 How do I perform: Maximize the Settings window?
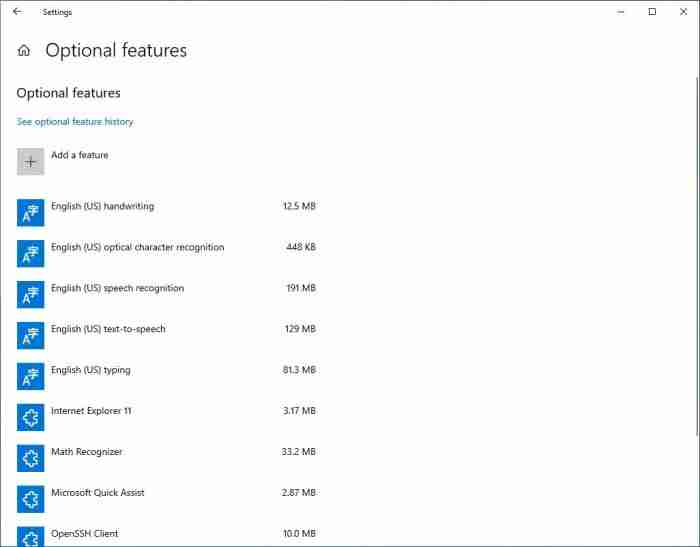(652, 12)
